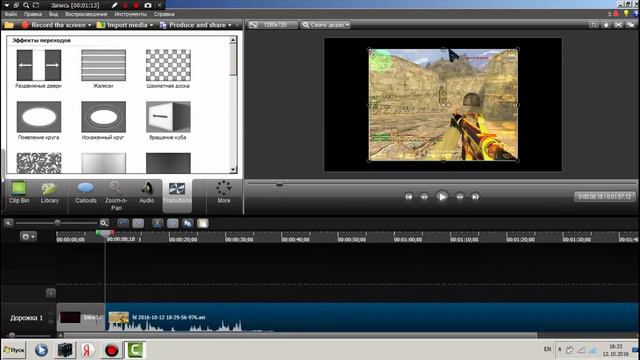Click the open project folder icon

coord(9,25)
